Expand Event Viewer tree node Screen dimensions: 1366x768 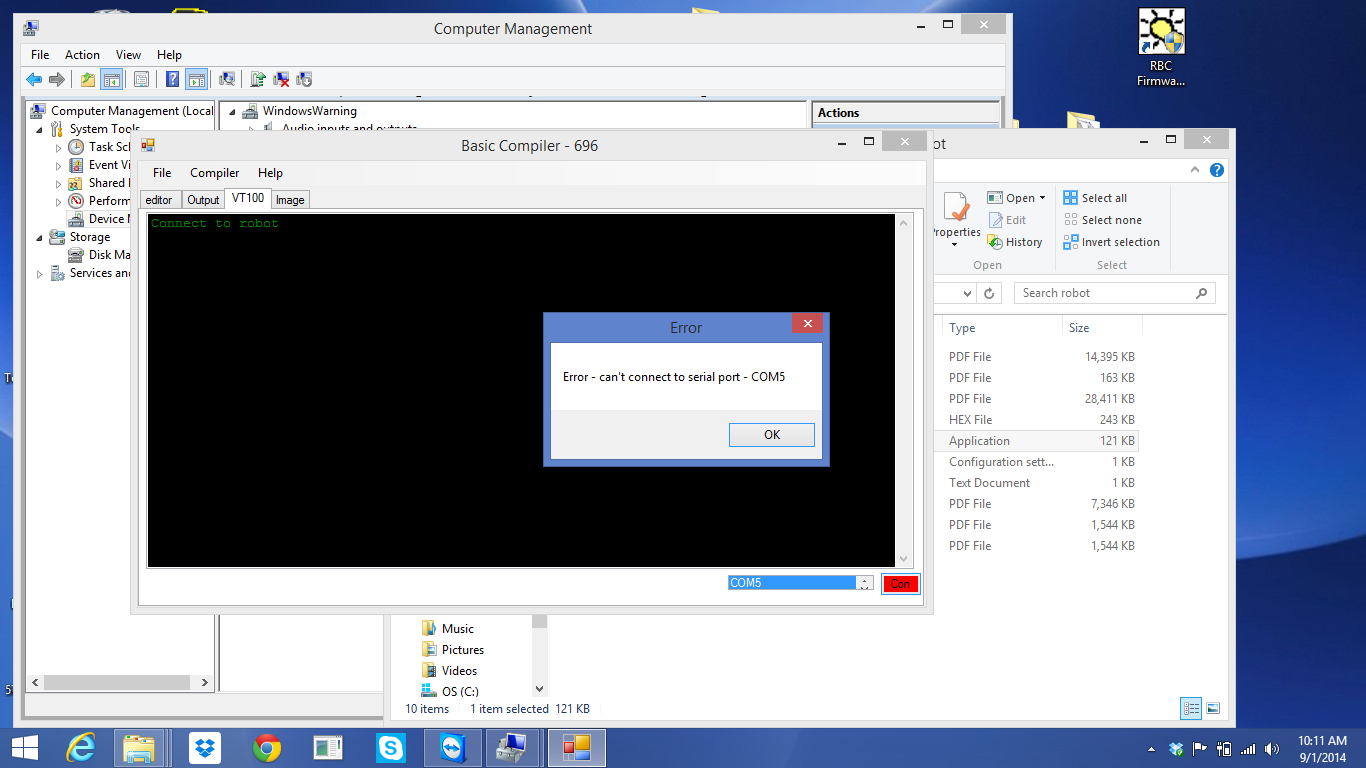(58, 165)
